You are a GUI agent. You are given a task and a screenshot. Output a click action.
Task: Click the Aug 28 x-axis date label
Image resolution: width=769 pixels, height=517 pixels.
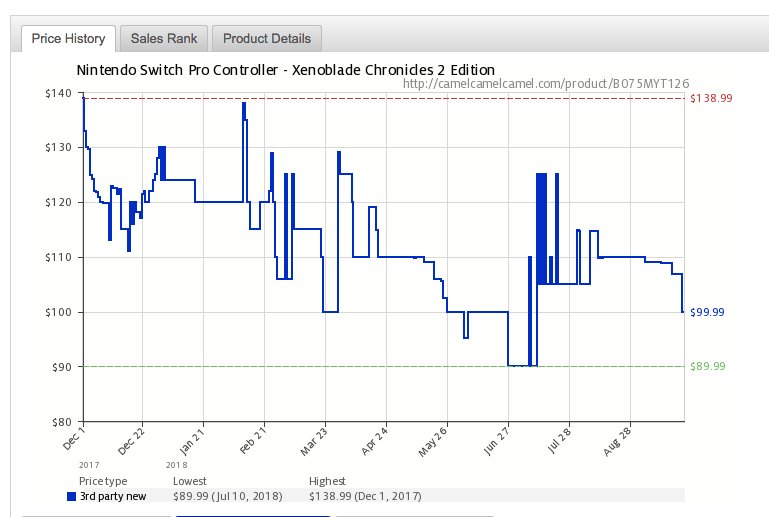click(x=617, y=441)
